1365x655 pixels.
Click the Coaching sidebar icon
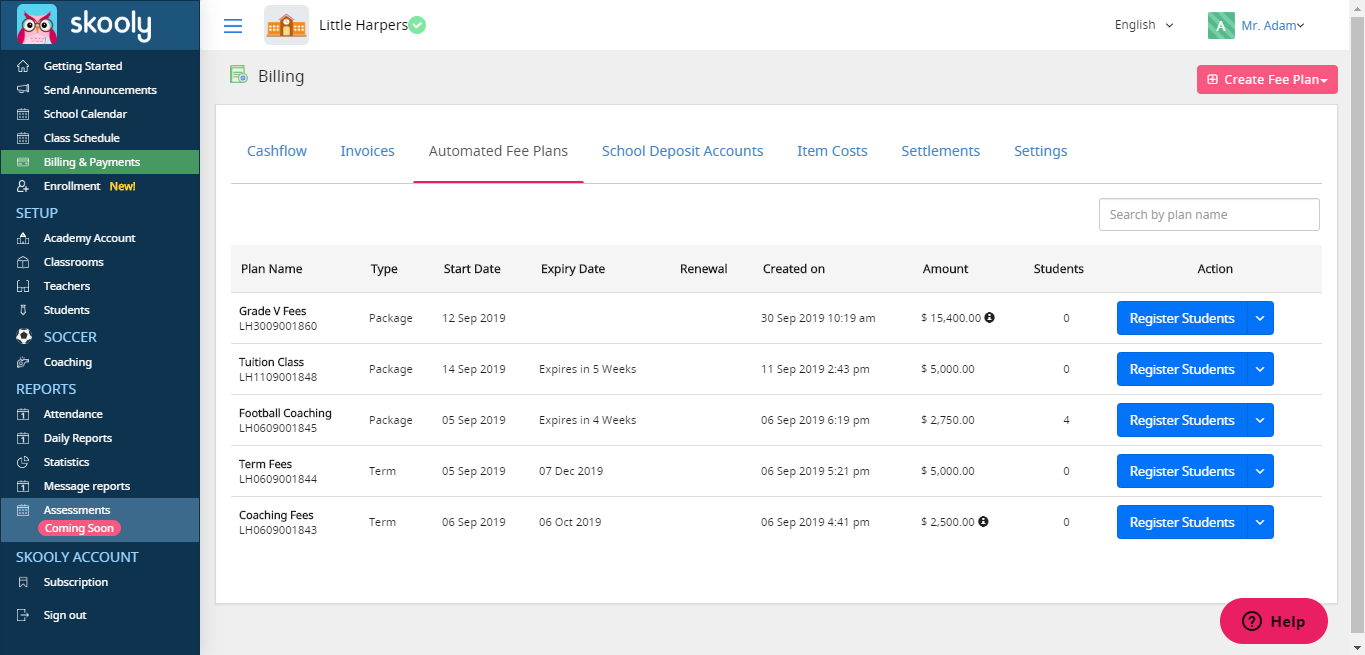23,362
